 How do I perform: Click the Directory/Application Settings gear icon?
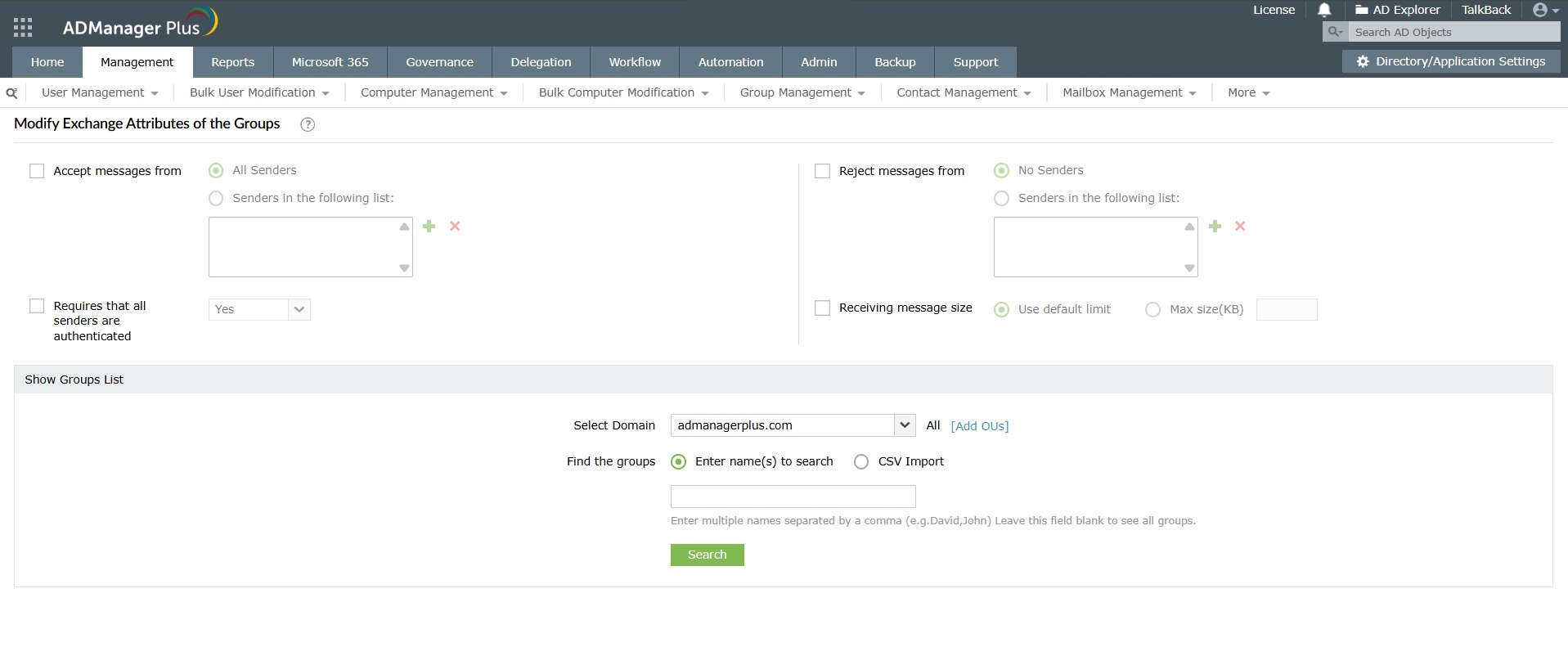(1363, 61)
